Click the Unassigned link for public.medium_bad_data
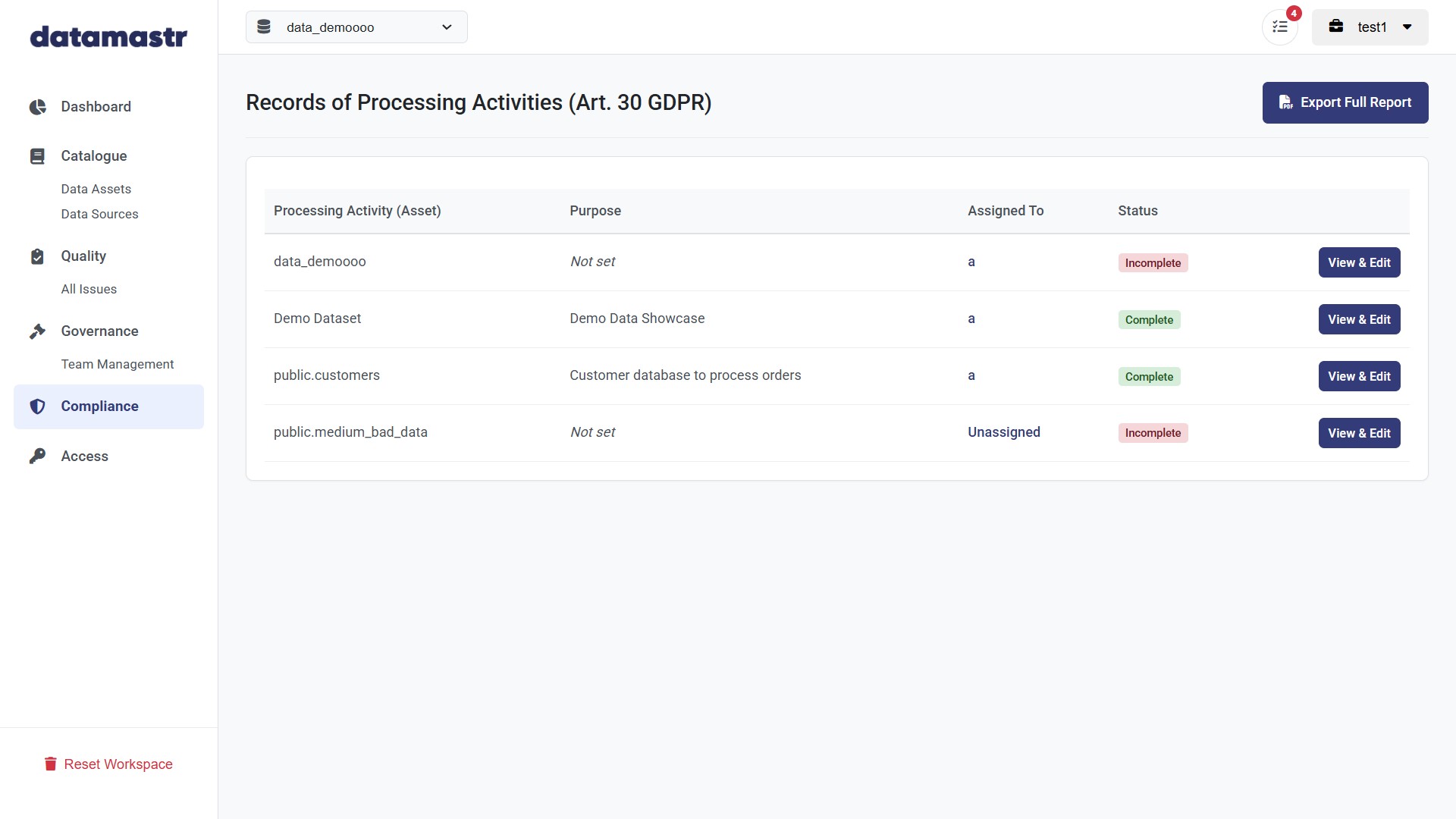The height and width of the screenshot is (819, 1456). (1004, 432)
